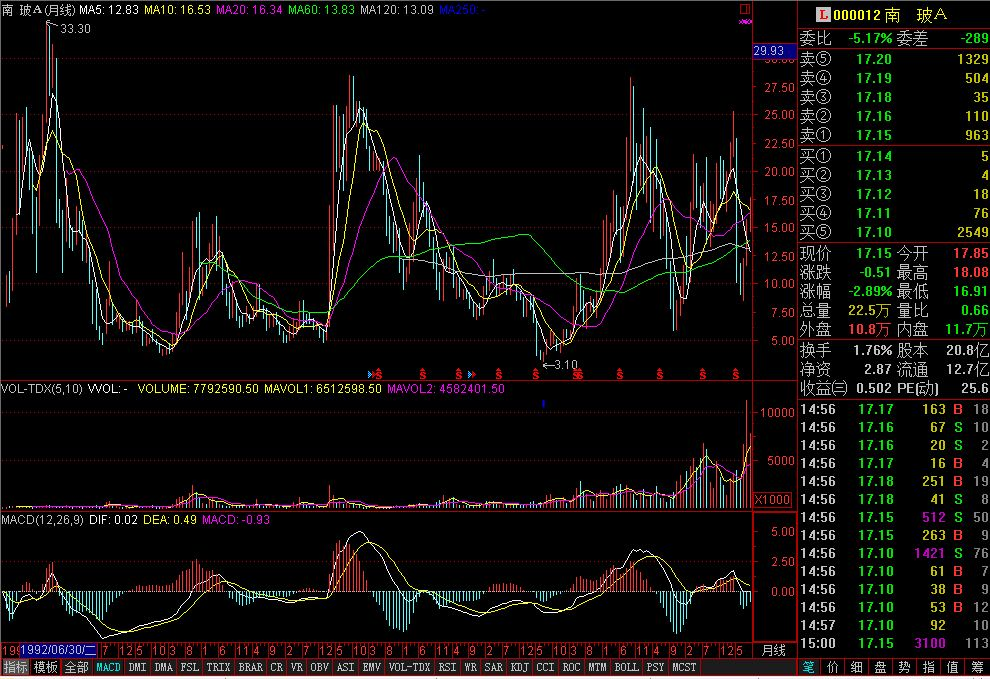Click the 指标 button at bottom left

(x=15, y=667)
